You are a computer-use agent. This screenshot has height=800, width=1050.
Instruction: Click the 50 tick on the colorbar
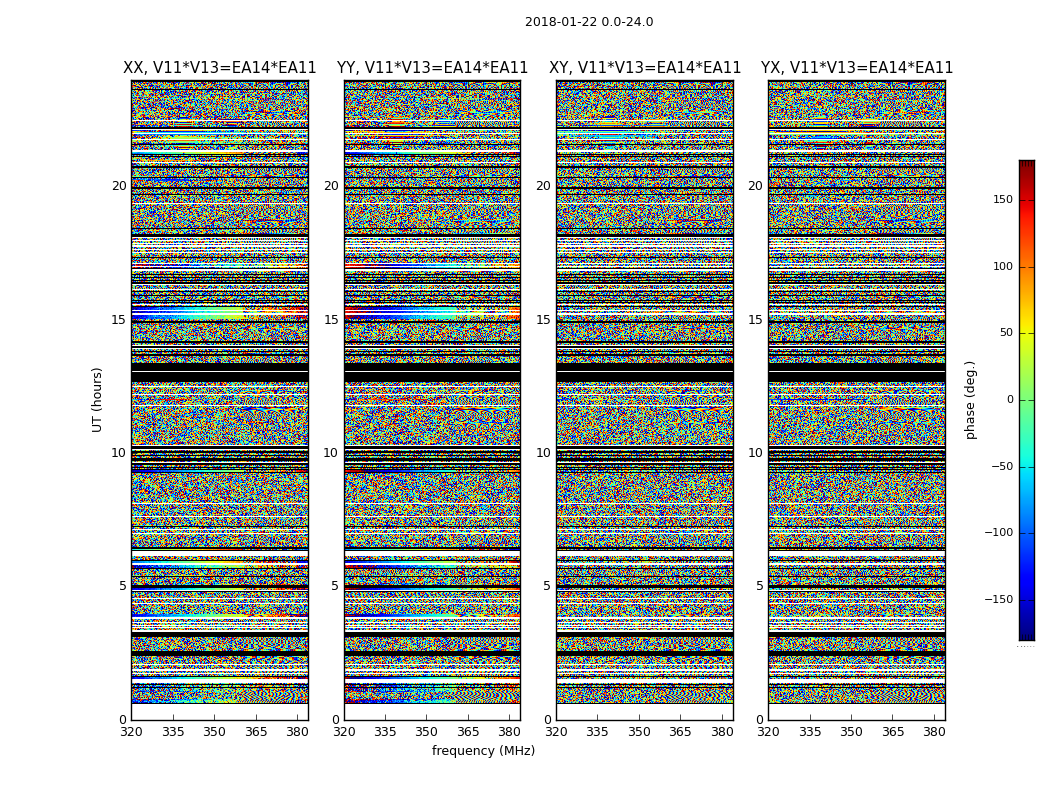pyautogui.click(x=1006, y=333)
